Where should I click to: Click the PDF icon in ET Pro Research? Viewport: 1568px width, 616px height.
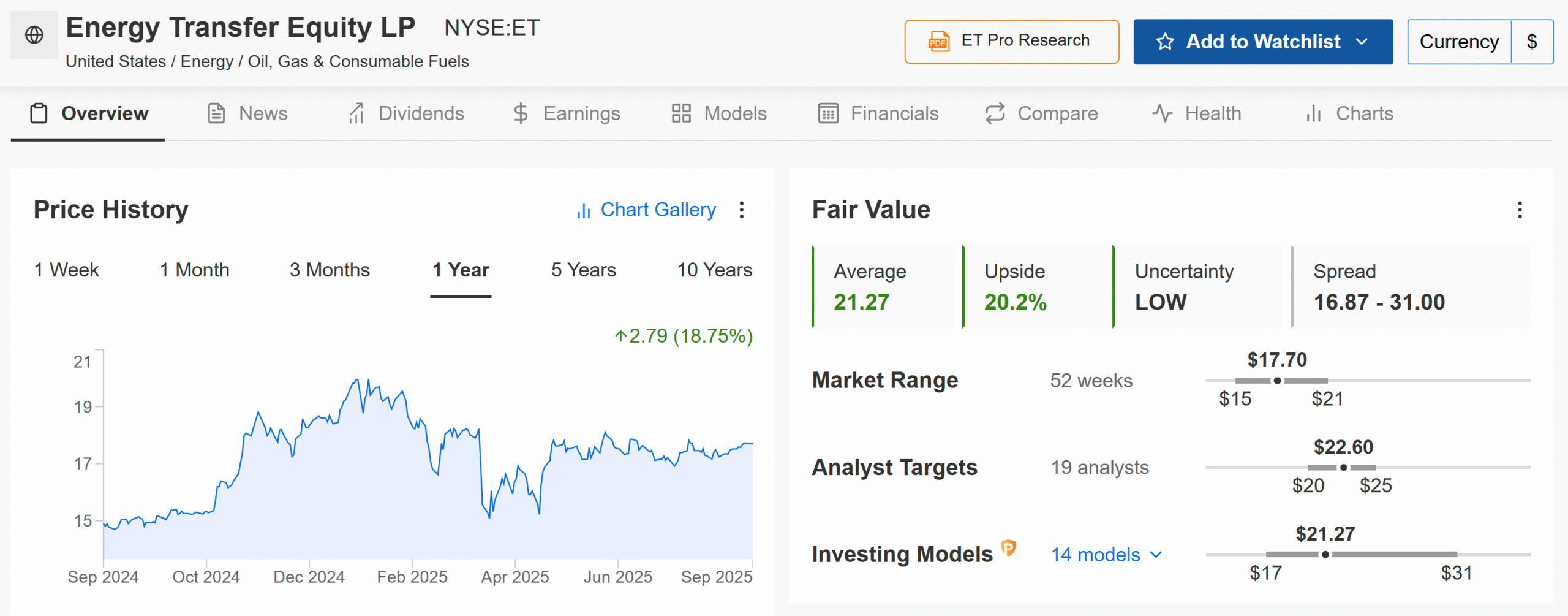938,42
